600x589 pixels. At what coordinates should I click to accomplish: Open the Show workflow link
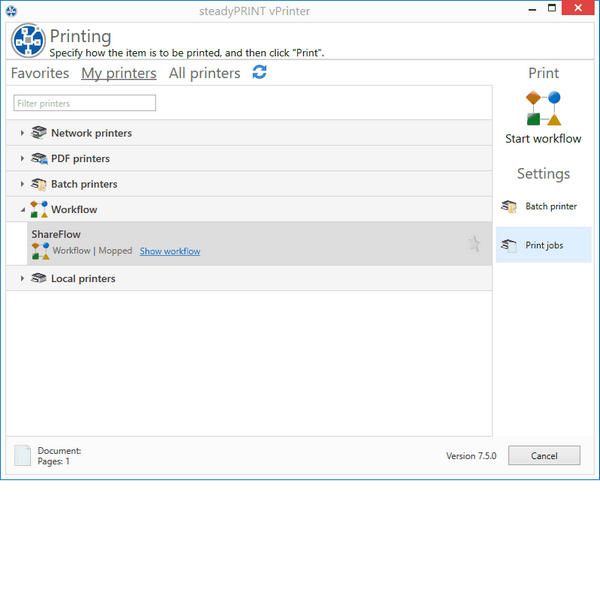(170, 251)
